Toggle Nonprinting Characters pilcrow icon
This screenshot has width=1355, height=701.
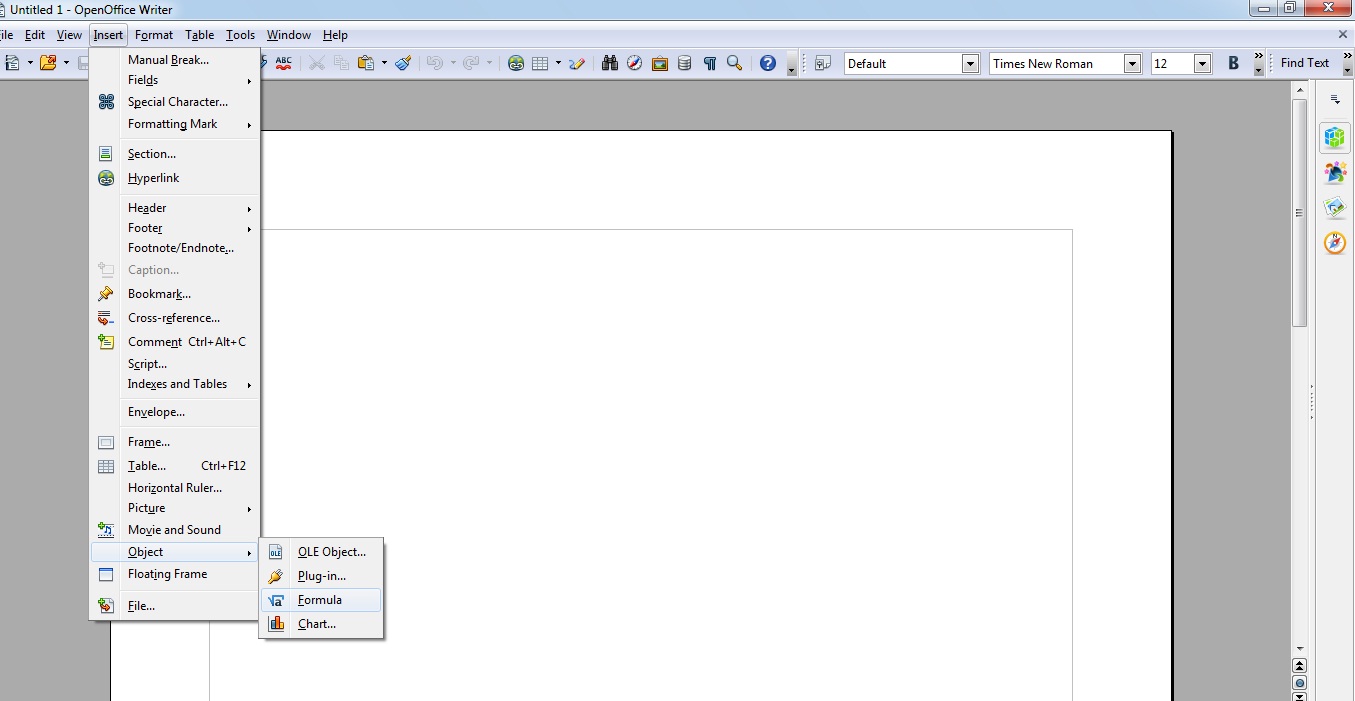coord(710,63)
